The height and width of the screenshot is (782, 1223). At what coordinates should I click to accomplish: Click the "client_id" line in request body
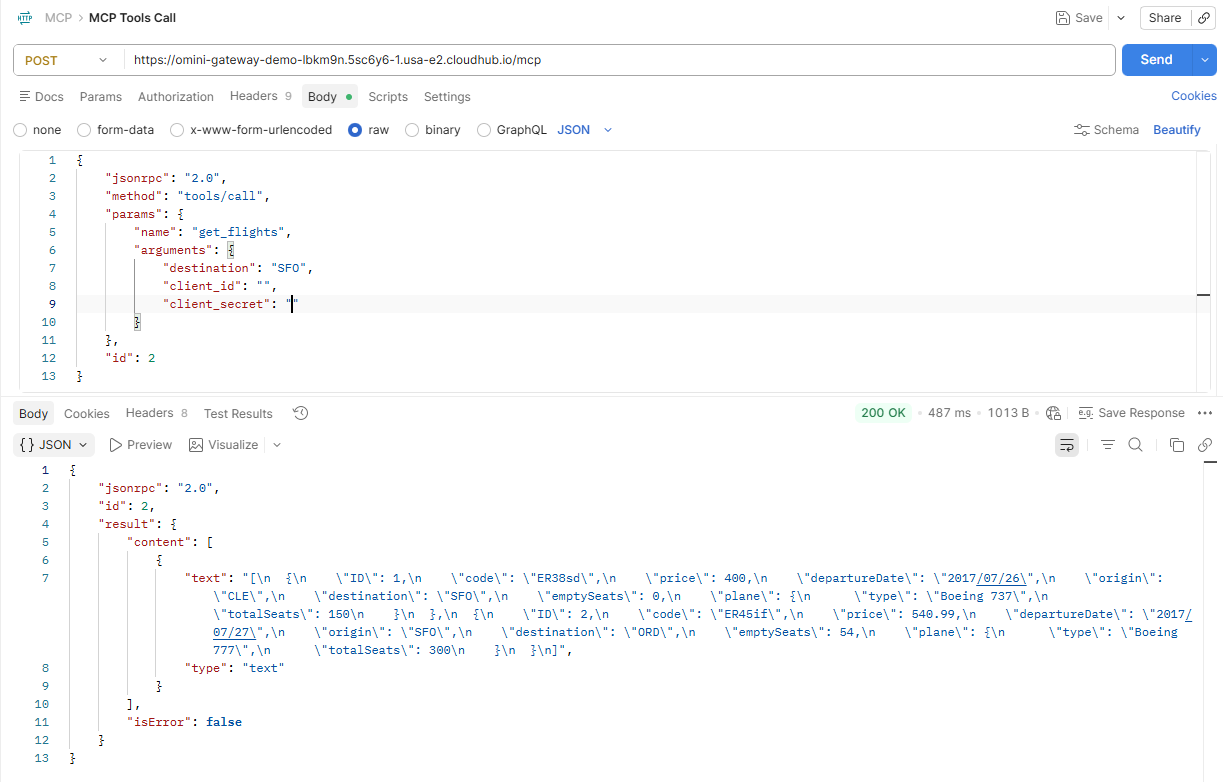tap(220, 286)
